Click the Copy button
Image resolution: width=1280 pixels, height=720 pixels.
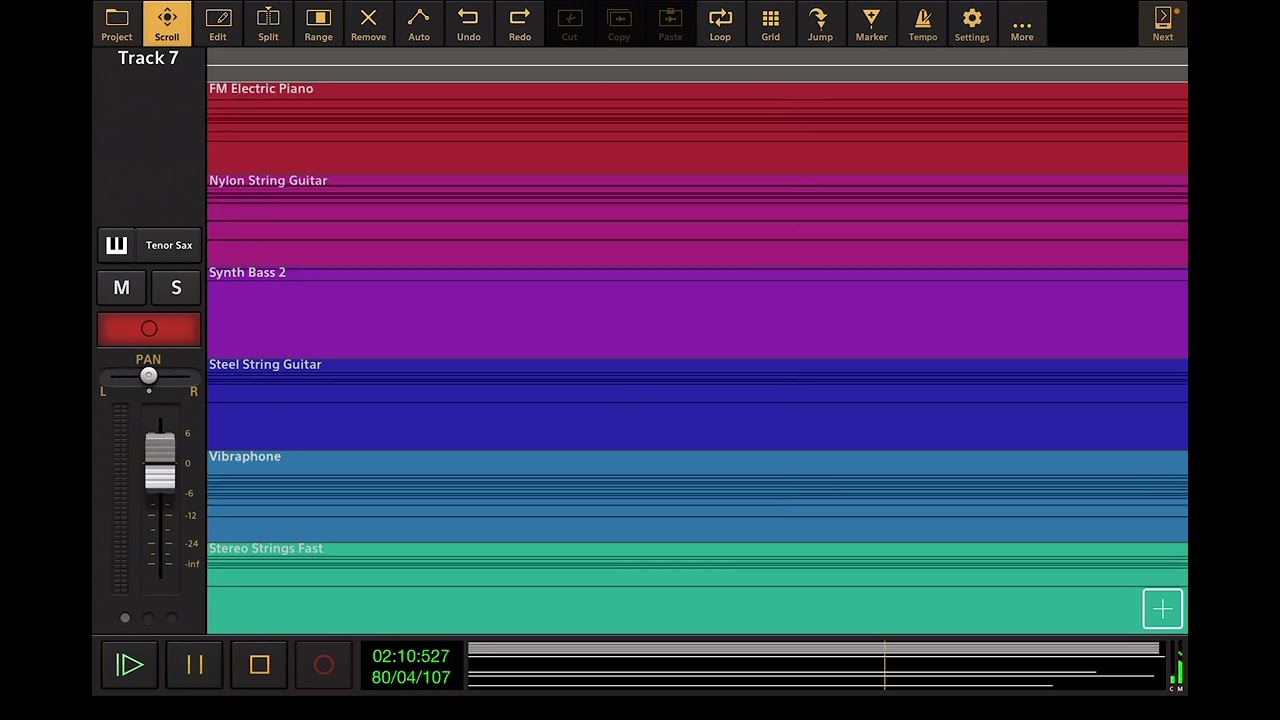click(x=619, y=24)
